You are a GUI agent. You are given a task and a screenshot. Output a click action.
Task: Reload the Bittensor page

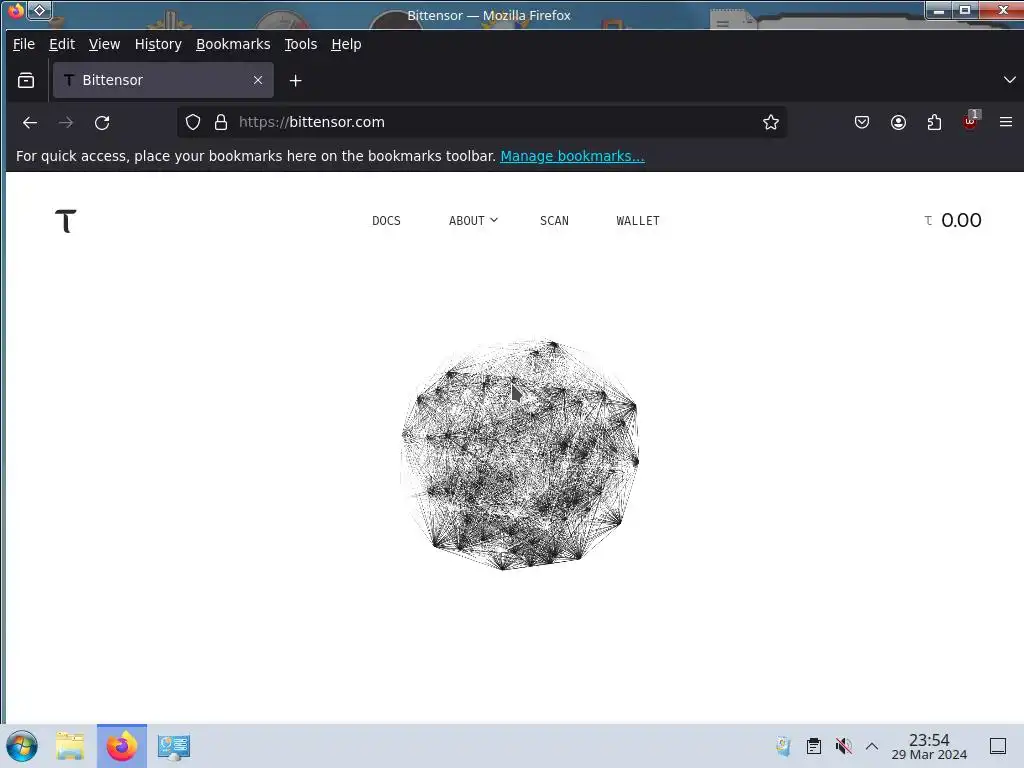click(102, 123)
